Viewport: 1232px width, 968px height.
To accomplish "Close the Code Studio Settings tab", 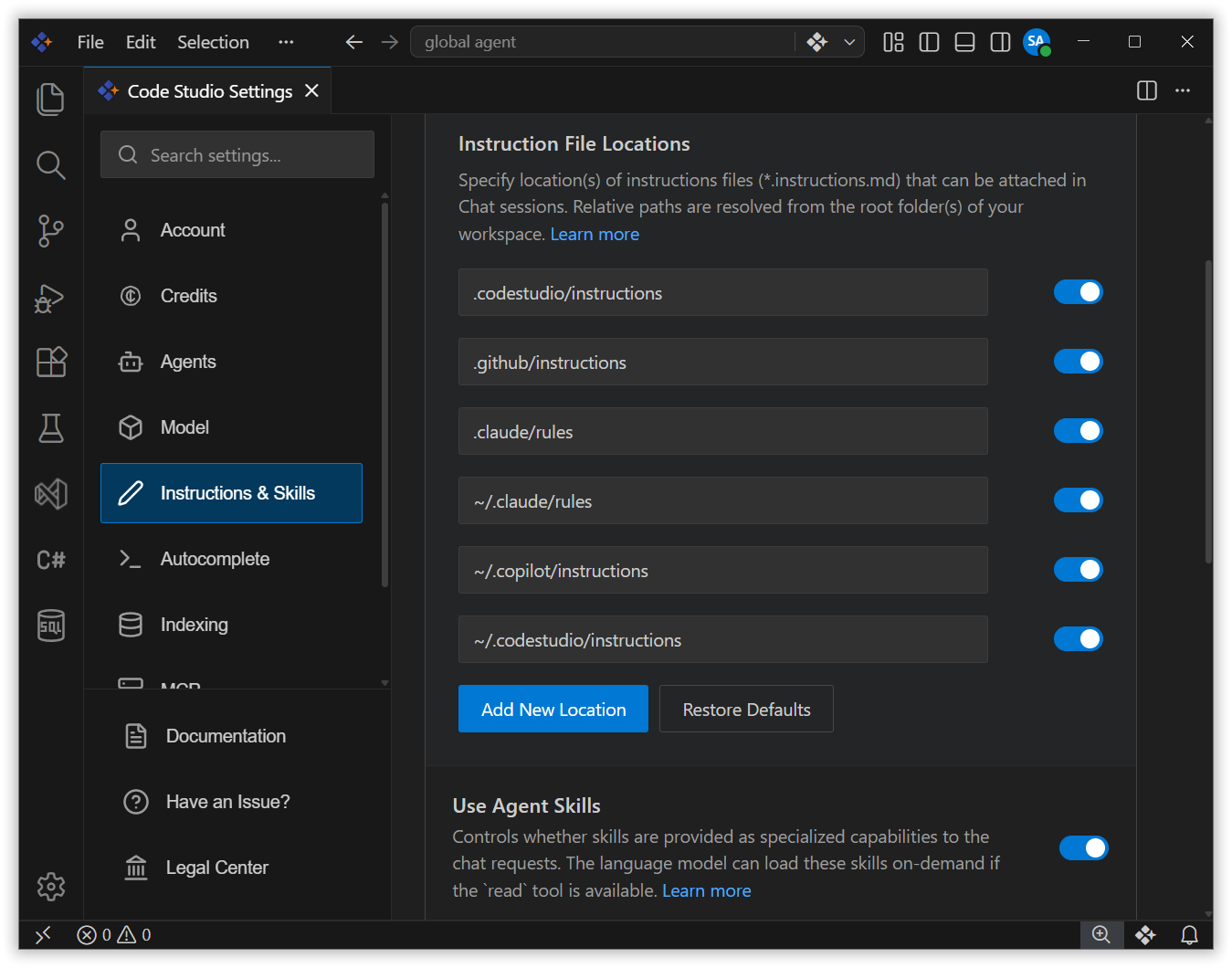I will point(311,90).
